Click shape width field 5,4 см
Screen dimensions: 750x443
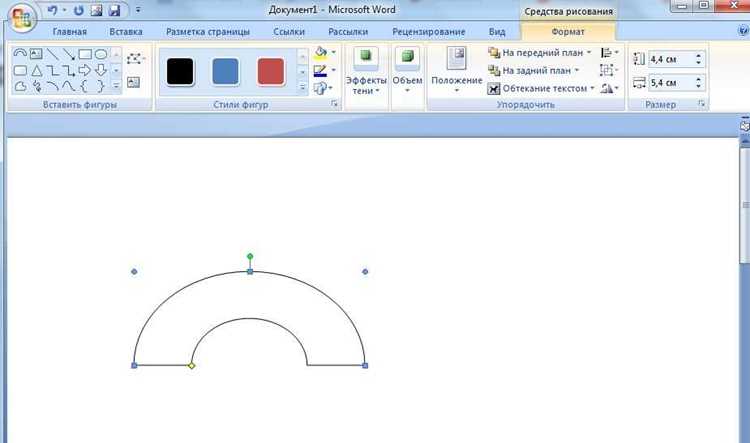pos(671,83)
